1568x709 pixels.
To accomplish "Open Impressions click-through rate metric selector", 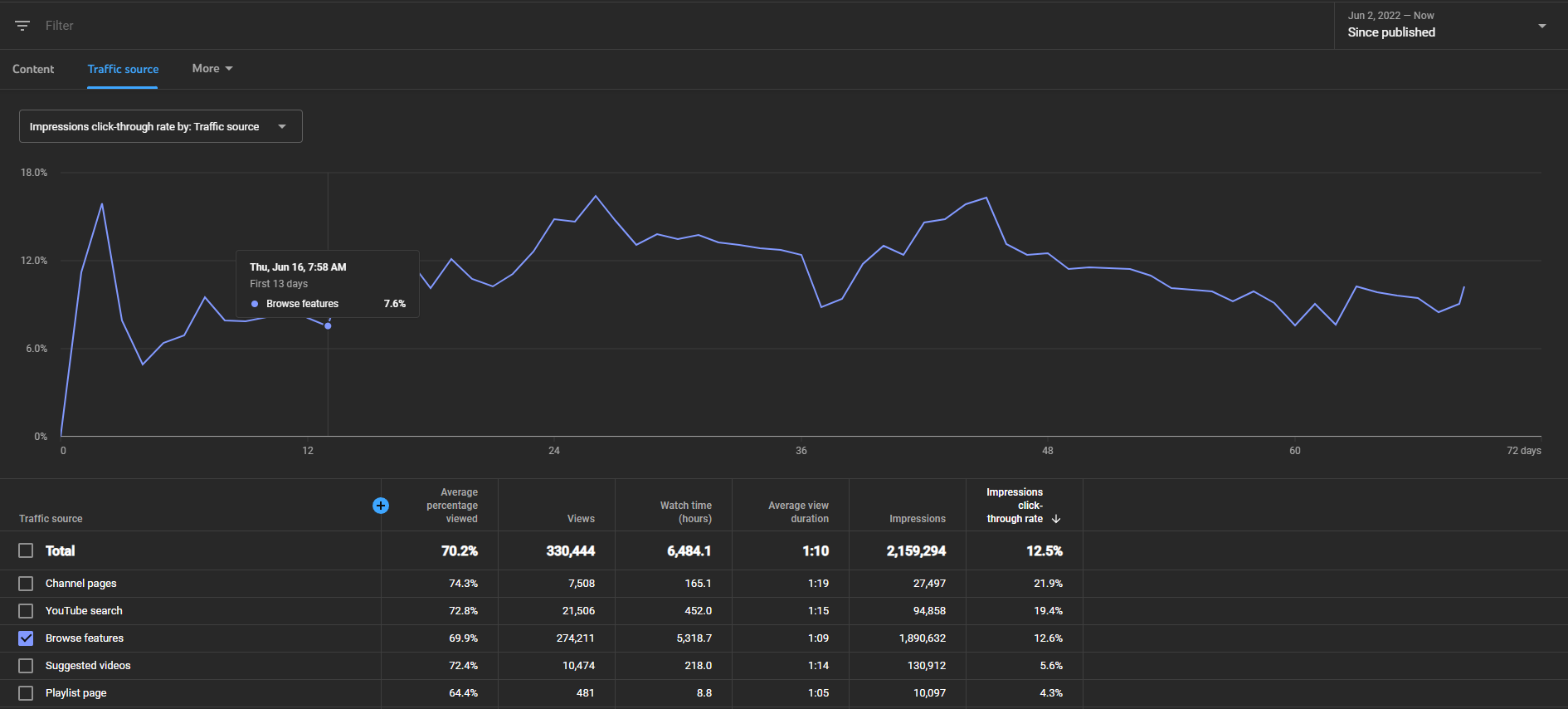I will [x=161, y=126].
